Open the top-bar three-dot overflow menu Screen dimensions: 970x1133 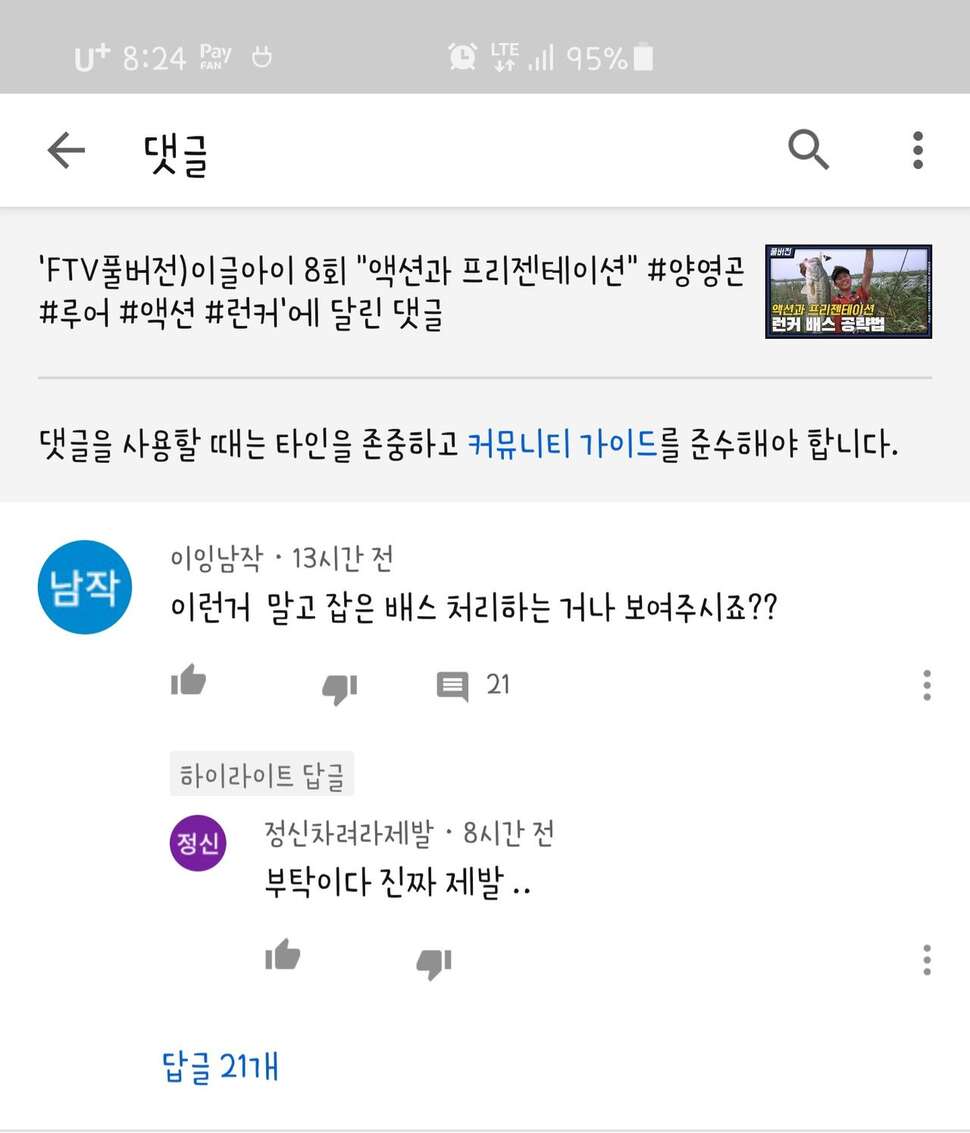pyautogui.click(x=918, y=150)
